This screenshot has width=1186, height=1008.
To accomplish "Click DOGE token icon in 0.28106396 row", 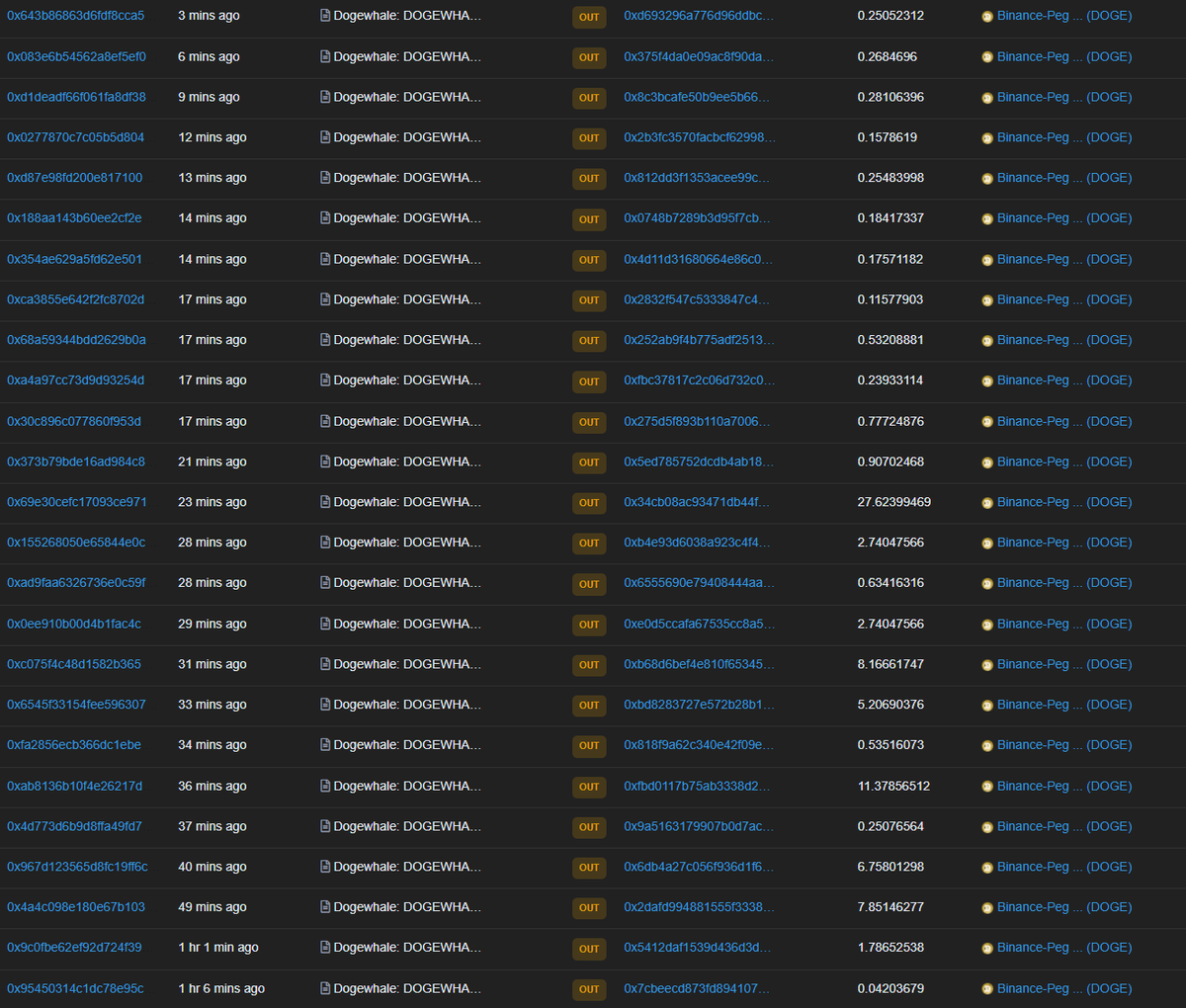I will click(987, 98).
